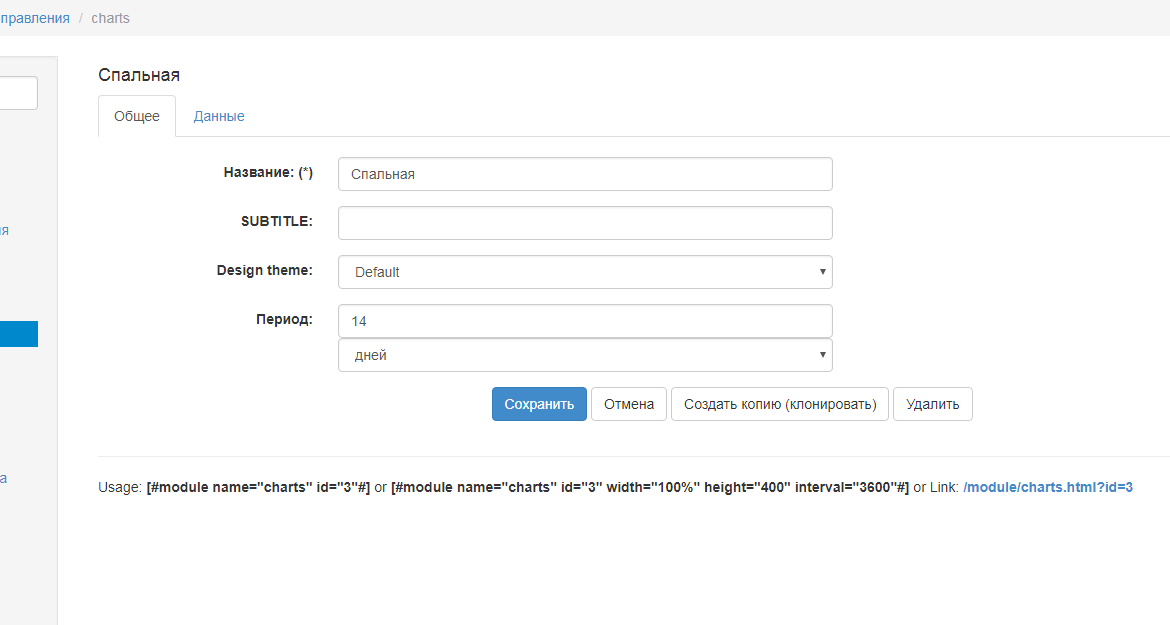Open the /module/charts.html?id=3 link

[x=1048, y=487]
